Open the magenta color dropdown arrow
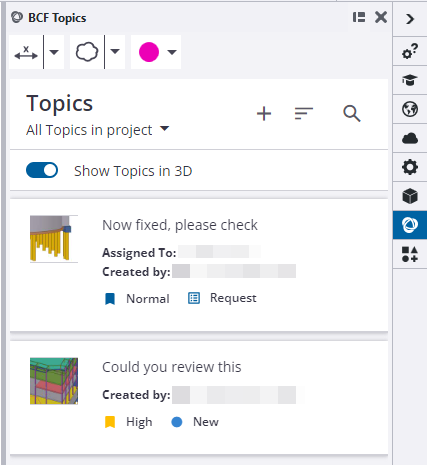The image size is (427, 465). tap(172, 52)
